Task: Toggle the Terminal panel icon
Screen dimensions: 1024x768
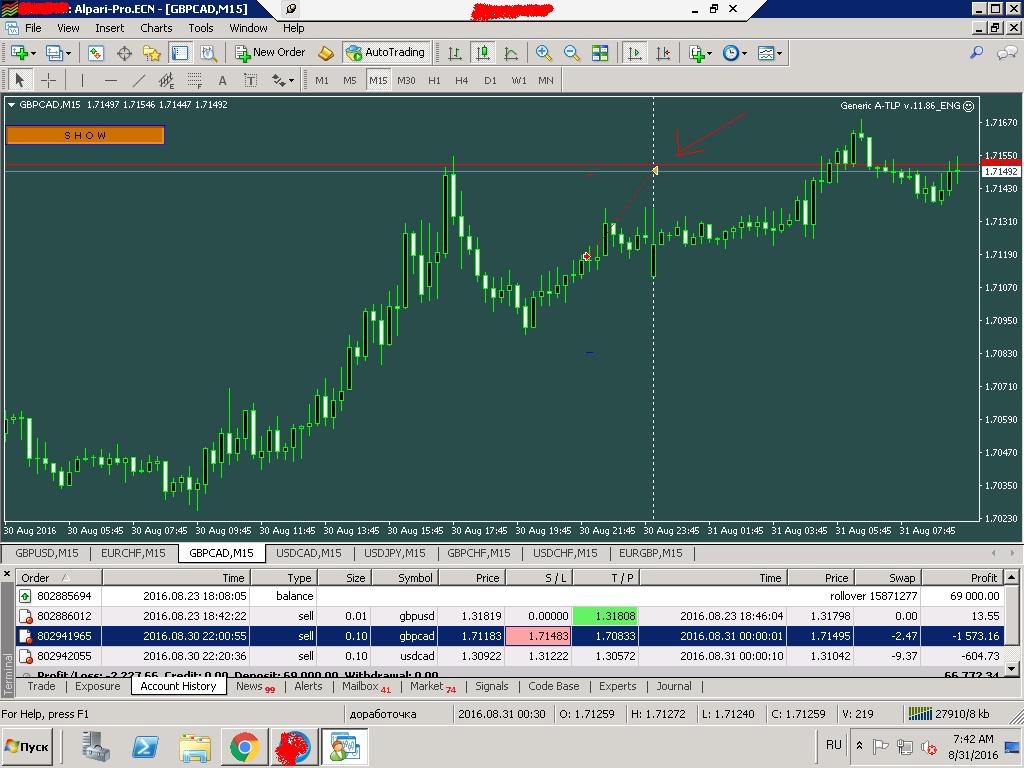Action: click(x=180, y=53)
